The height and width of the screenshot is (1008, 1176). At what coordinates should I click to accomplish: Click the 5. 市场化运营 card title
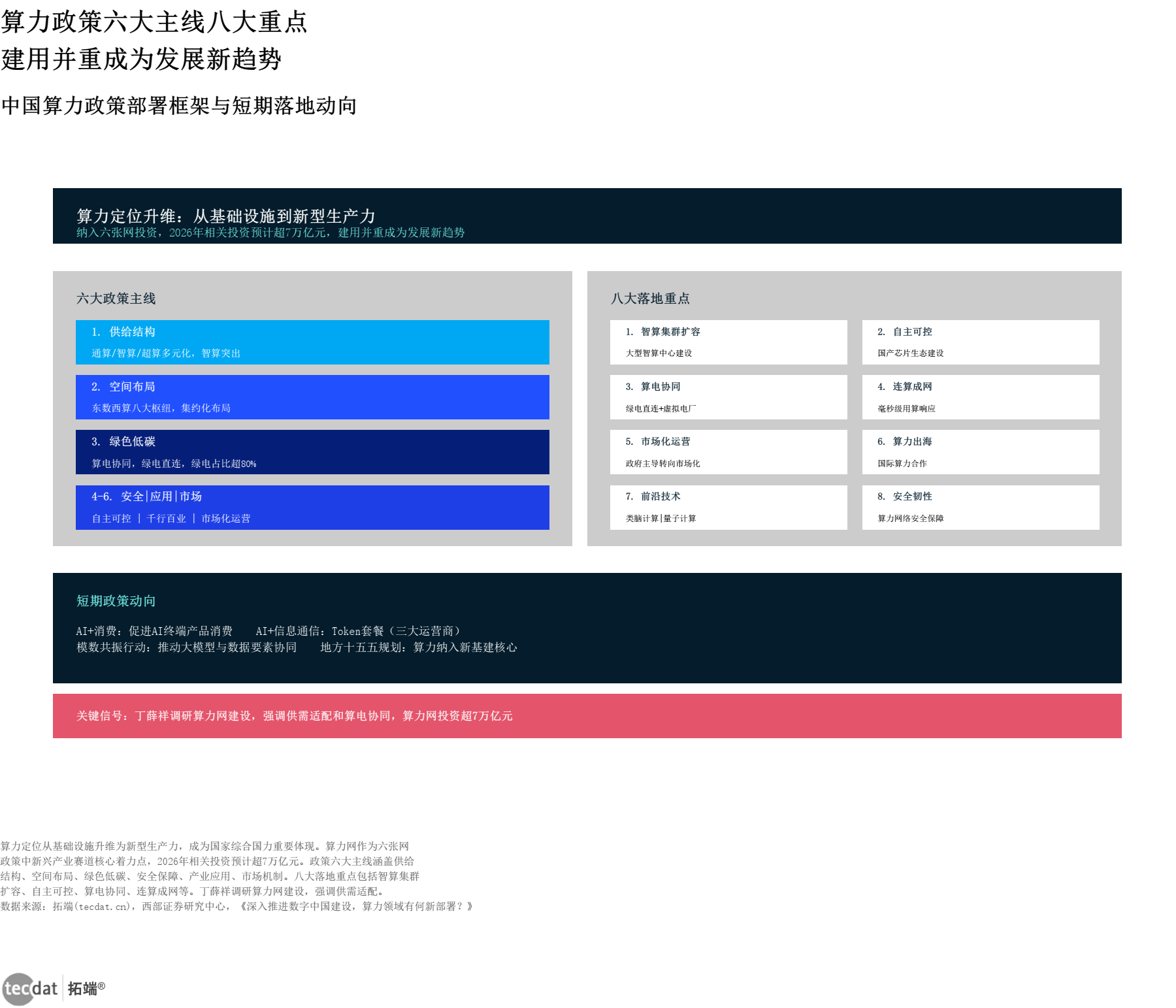pyautogui.click(x=658, y=442)
